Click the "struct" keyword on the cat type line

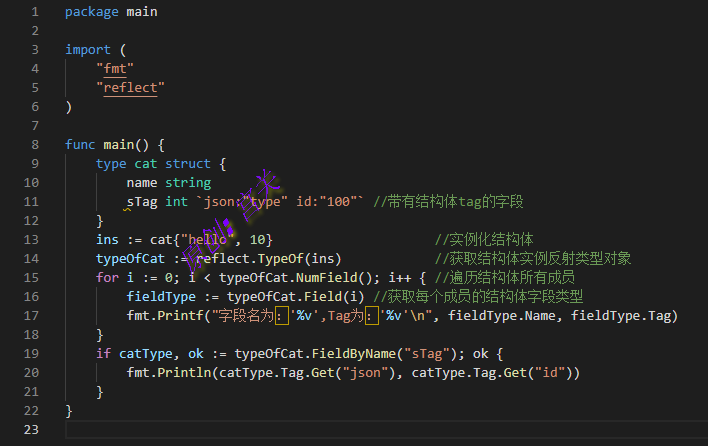pyautogui.click(x=188, y=163)
